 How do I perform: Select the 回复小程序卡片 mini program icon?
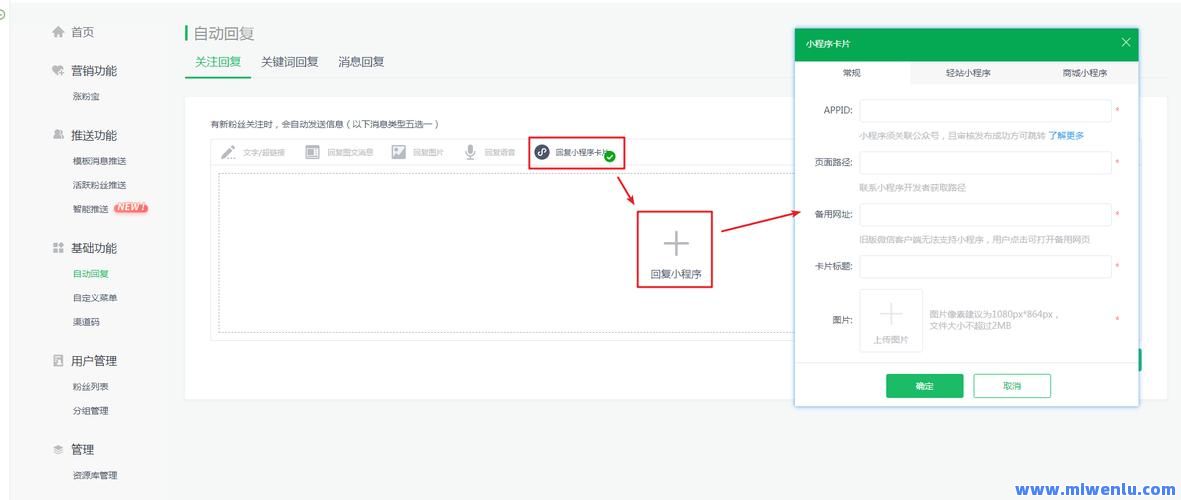click(542, 152)
